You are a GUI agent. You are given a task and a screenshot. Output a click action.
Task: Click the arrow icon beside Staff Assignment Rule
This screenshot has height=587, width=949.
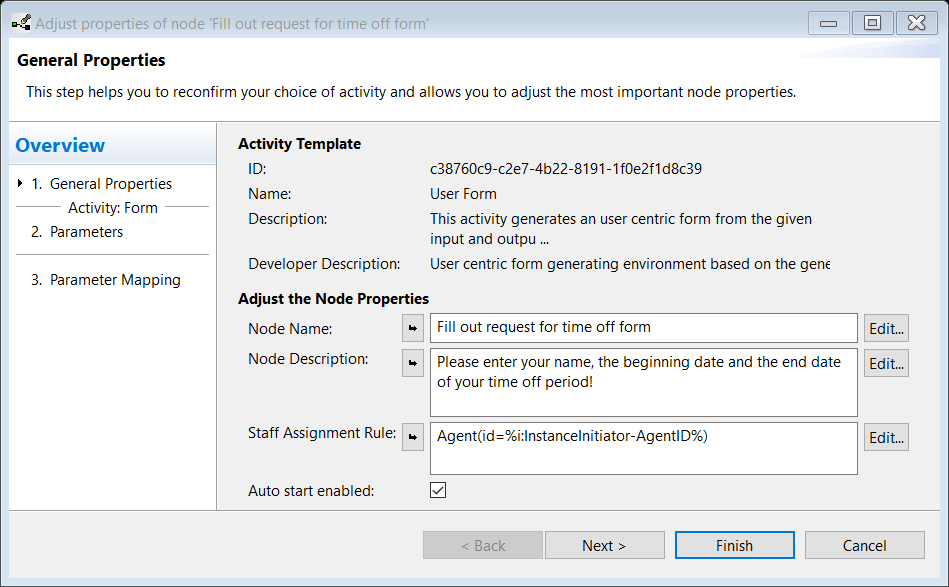(412, 437)
